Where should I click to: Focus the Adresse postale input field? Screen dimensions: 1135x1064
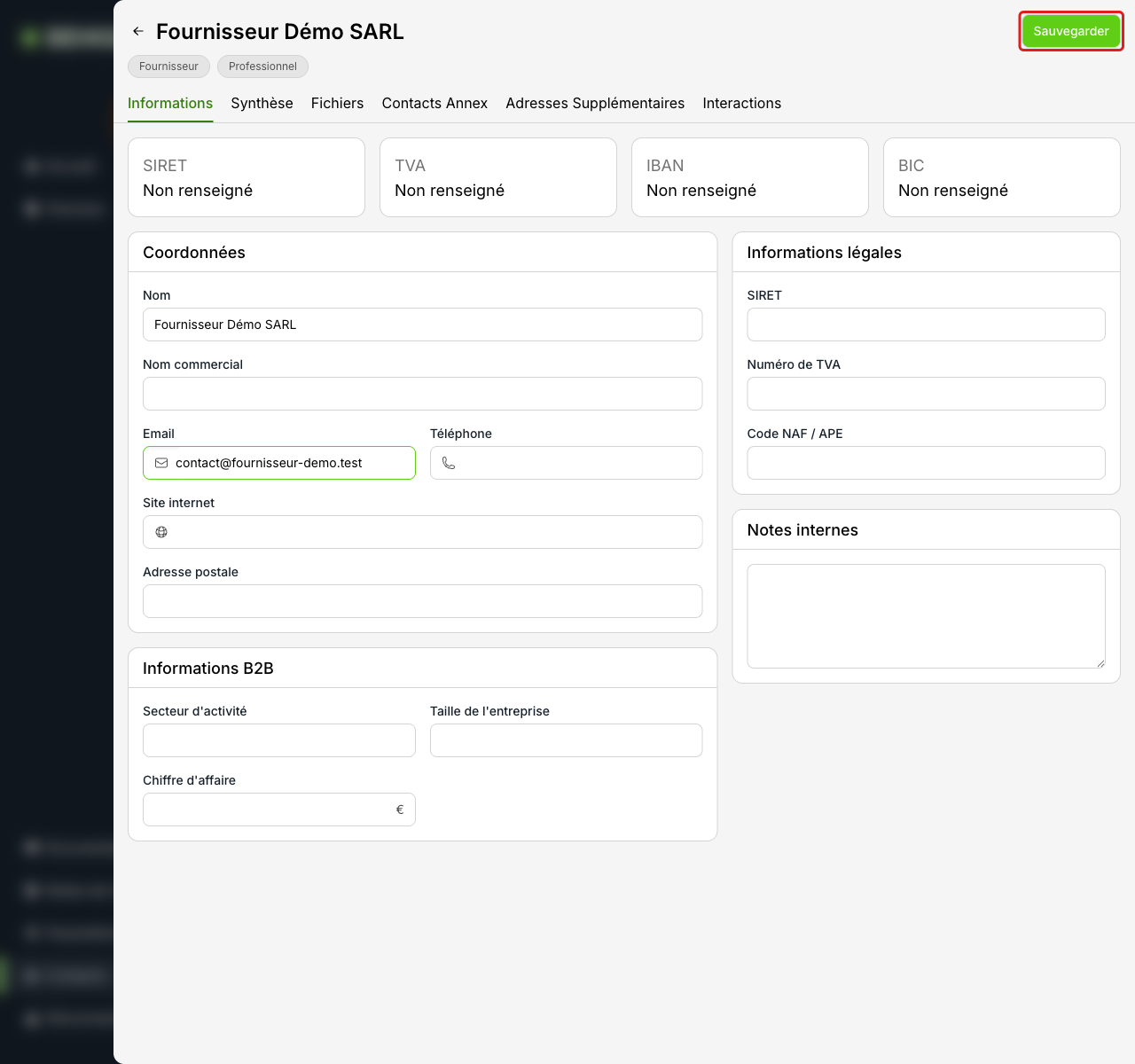pyautogui.click(x=422, y=601)
